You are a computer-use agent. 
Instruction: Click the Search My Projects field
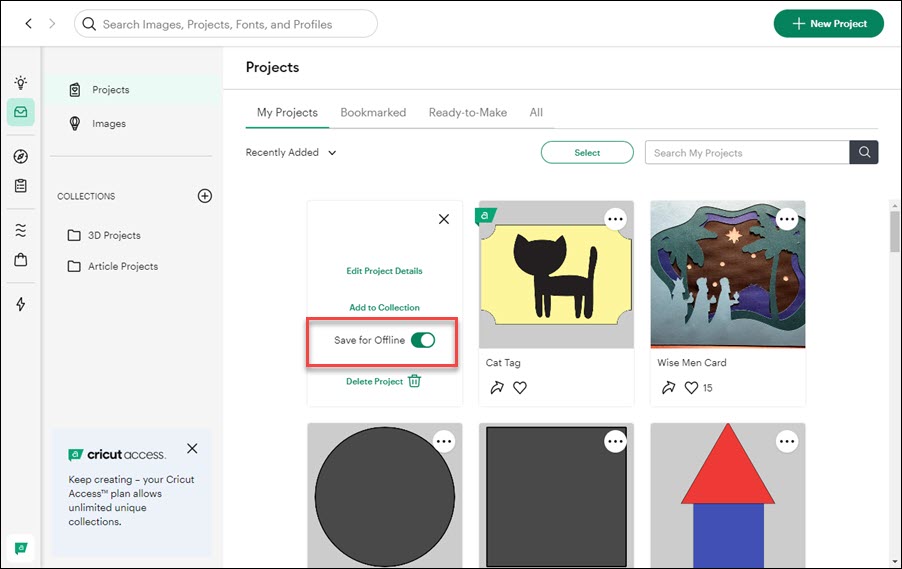pos(746,153)
